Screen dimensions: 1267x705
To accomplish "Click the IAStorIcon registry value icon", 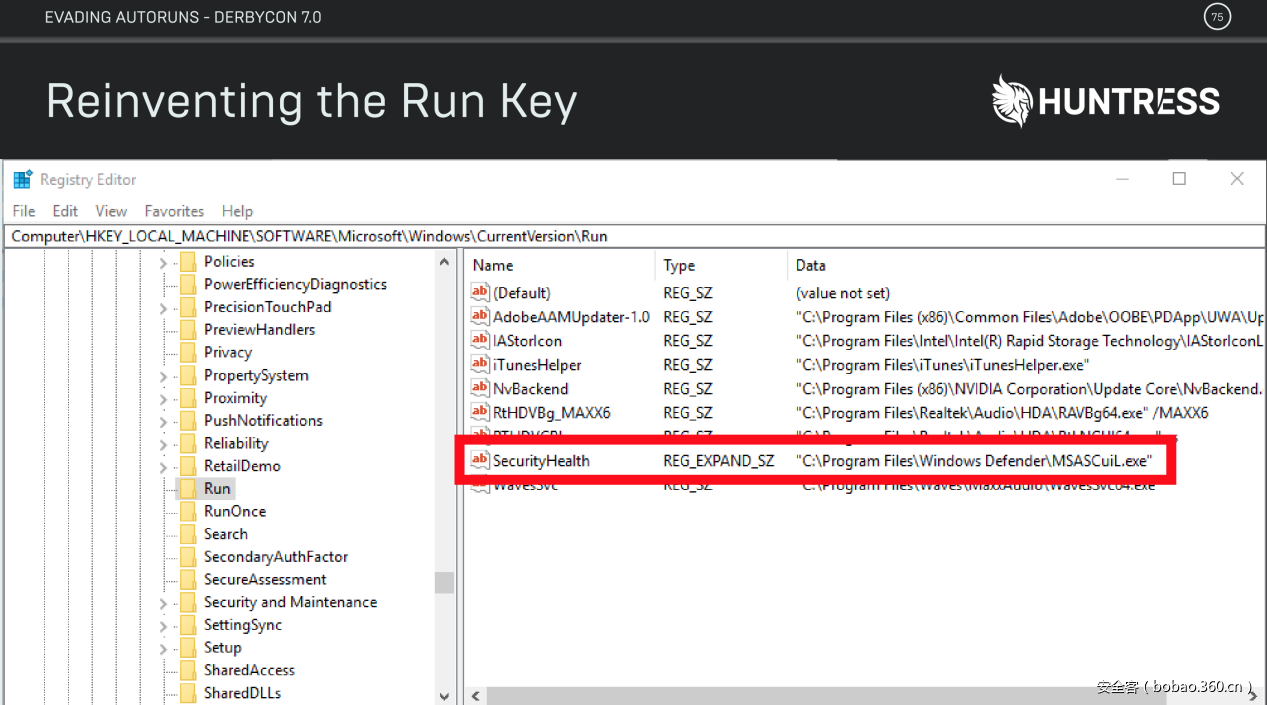I will 480,341.
